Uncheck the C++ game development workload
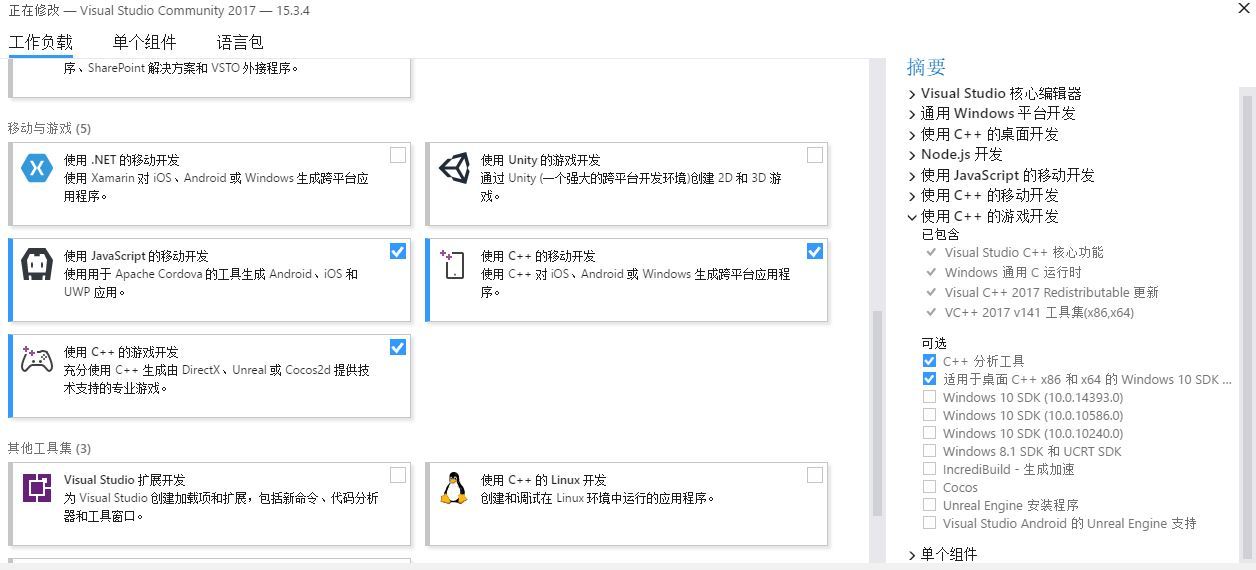Screen dimensions: 1256x570 click(398, 347)
